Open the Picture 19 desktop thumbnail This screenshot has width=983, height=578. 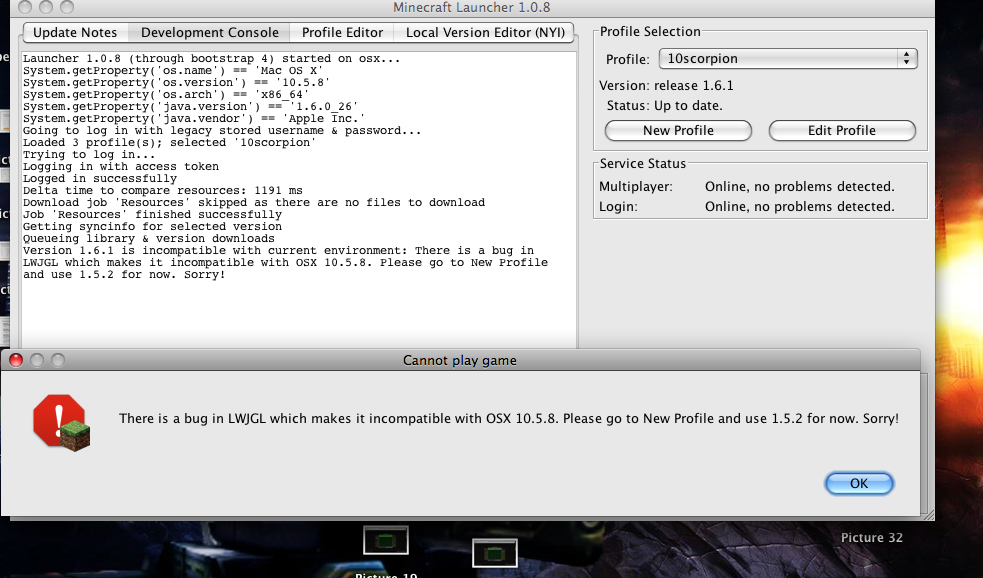coord(384,541)
